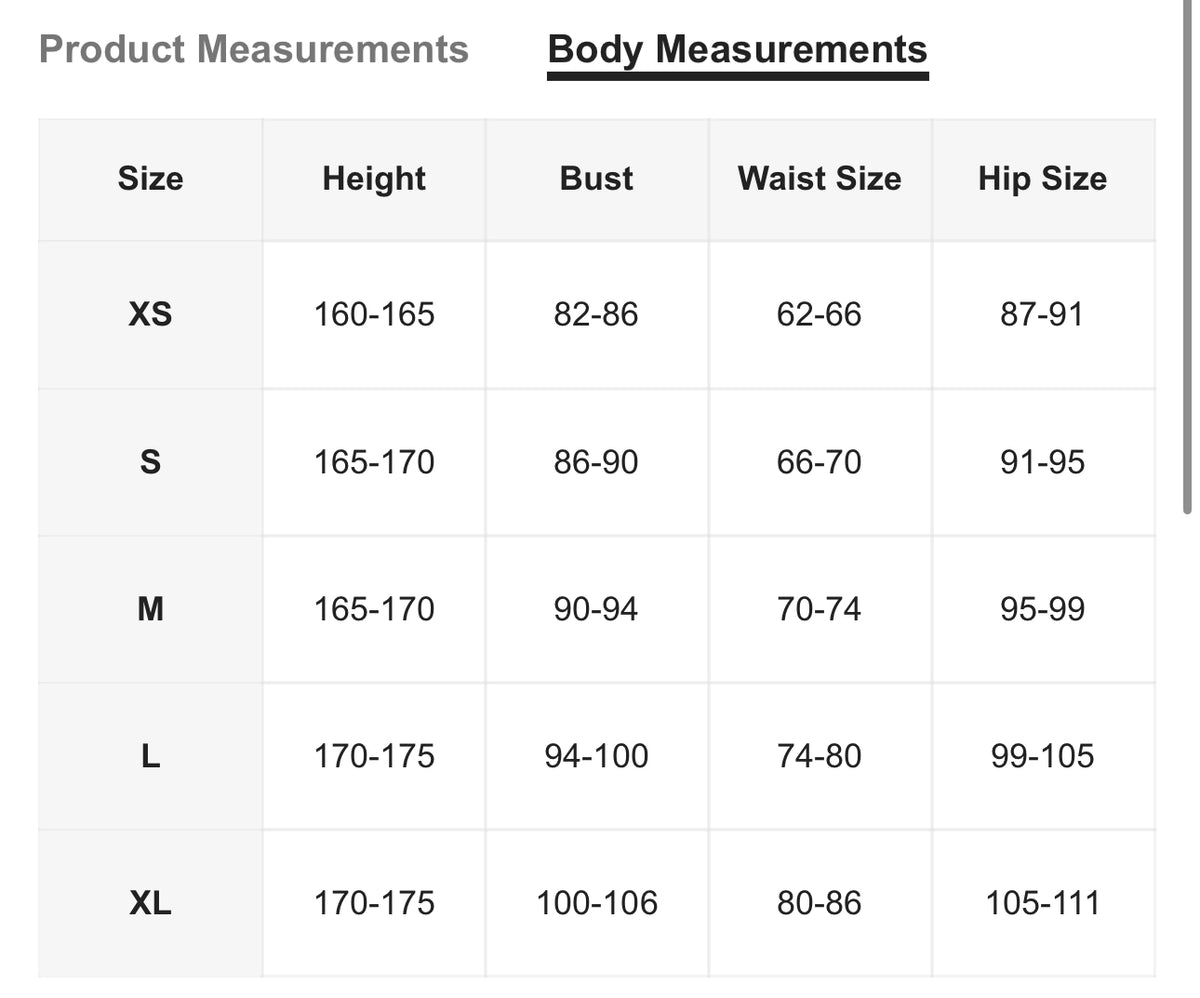The height and width of the screenshot is (998, 1200).
Task: Select the XS size row label
Action: point(150,315)
